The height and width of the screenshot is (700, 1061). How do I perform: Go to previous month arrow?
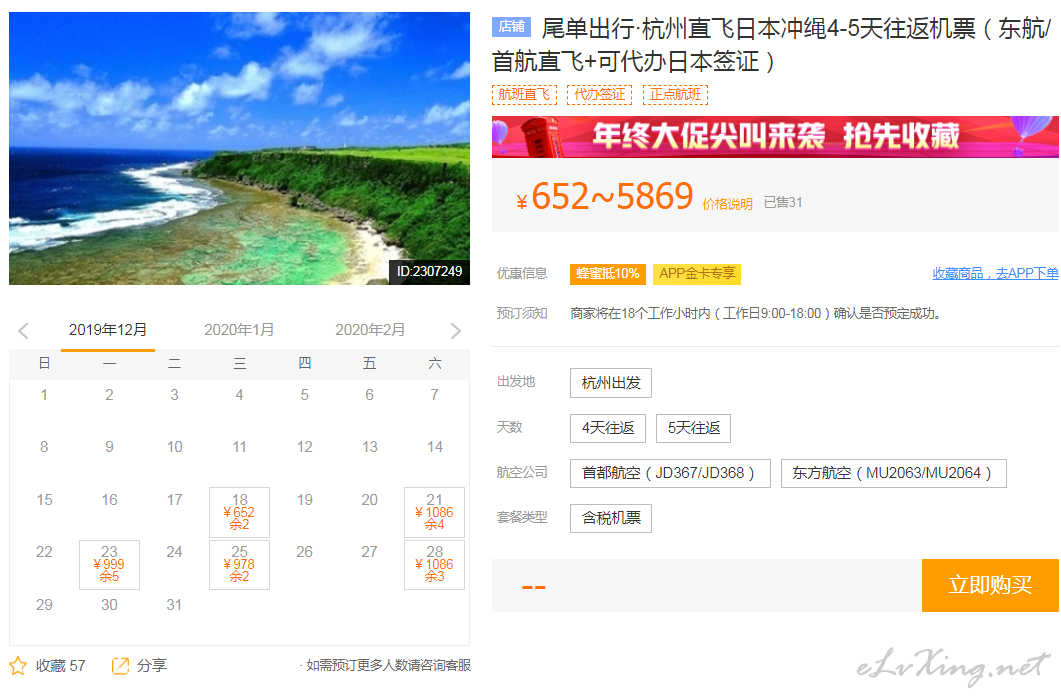pyautogui.click(x=24, y=330)
